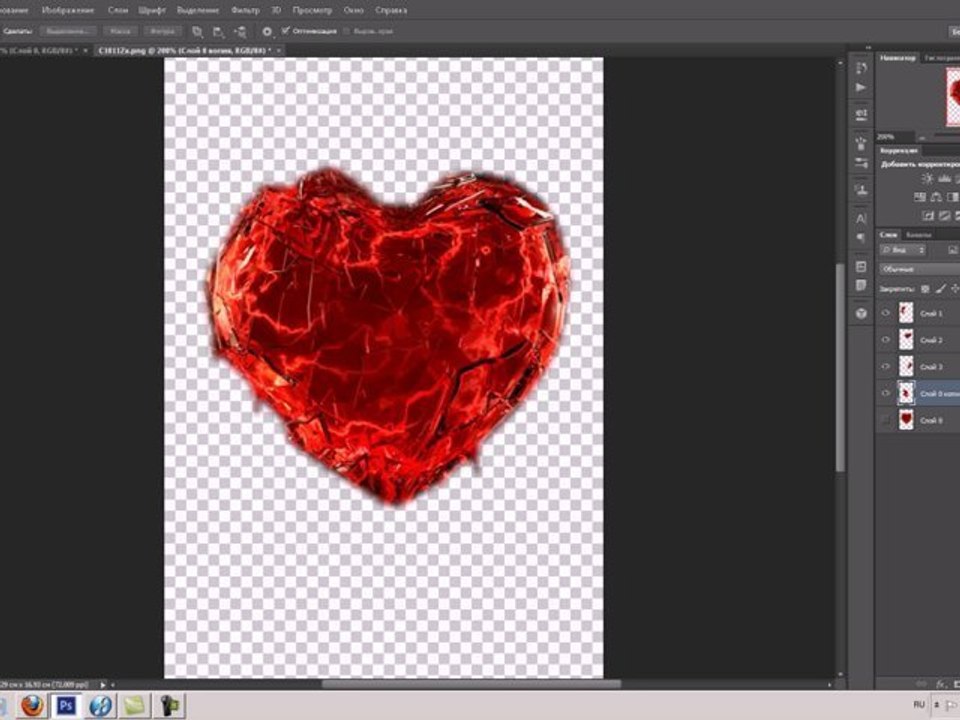Image resolution: width=960 pixels, height=720 pixels.
Task: Open the path arrangement dropdown
Action: (x=240, y=31)
